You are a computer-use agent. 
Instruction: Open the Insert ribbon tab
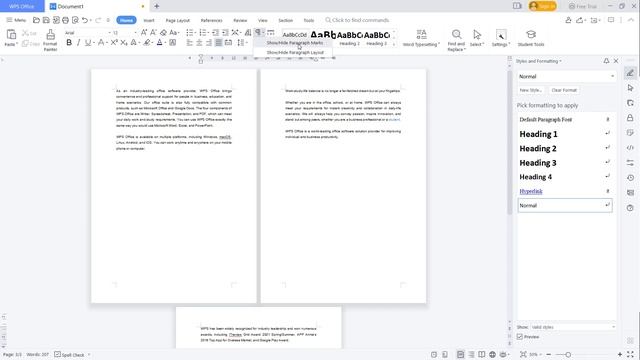[149, 20]
